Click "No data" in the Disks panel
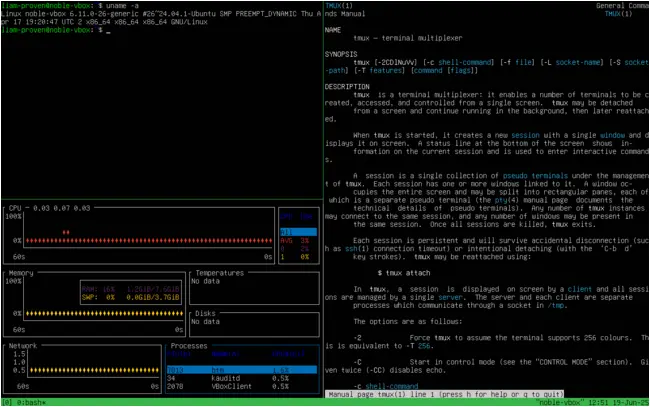The height and width of the screenshot is (407, 650). coord(206,322)
